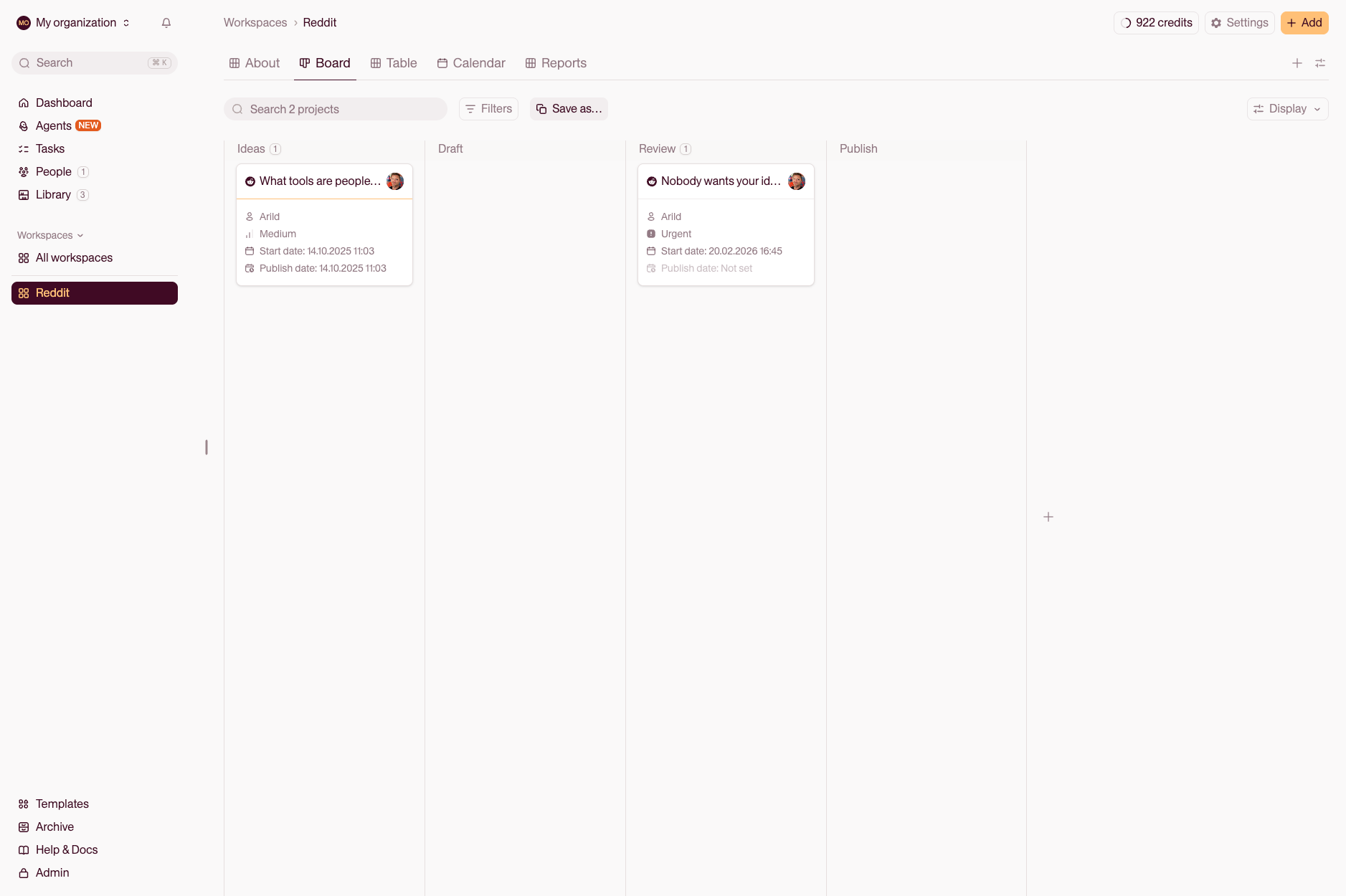The image size is (1346, 896).
Task: Click the notification bell icon
Action: 166,22
